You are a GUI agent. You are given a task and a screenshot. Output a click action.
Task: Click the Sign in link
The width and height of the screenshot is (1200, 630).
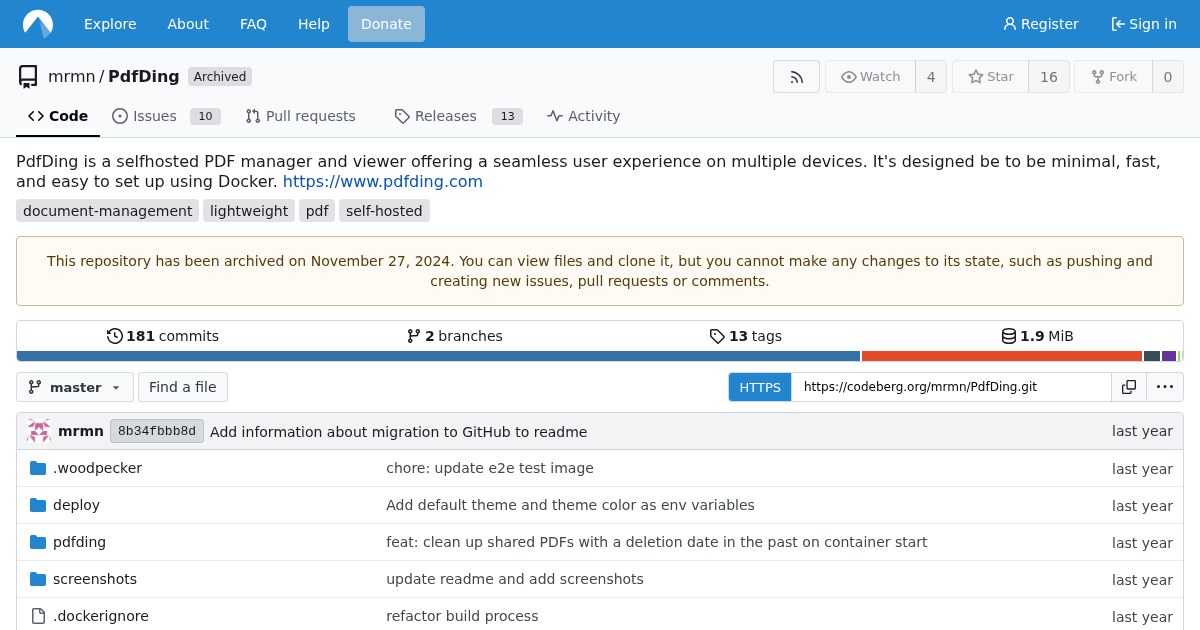(x=1144, y=24)
